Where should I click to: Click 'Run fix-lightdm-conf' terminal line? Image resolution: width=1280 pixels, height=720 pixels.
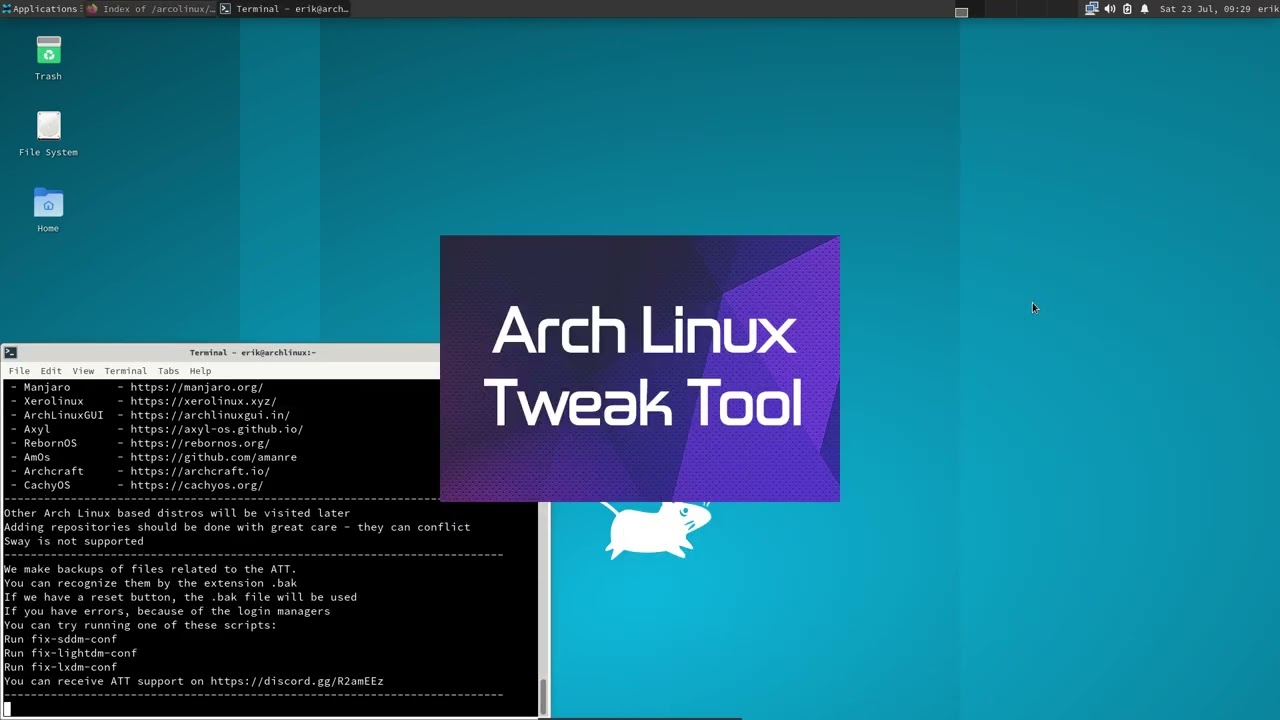pyautogui.click(x=70, y=653)
